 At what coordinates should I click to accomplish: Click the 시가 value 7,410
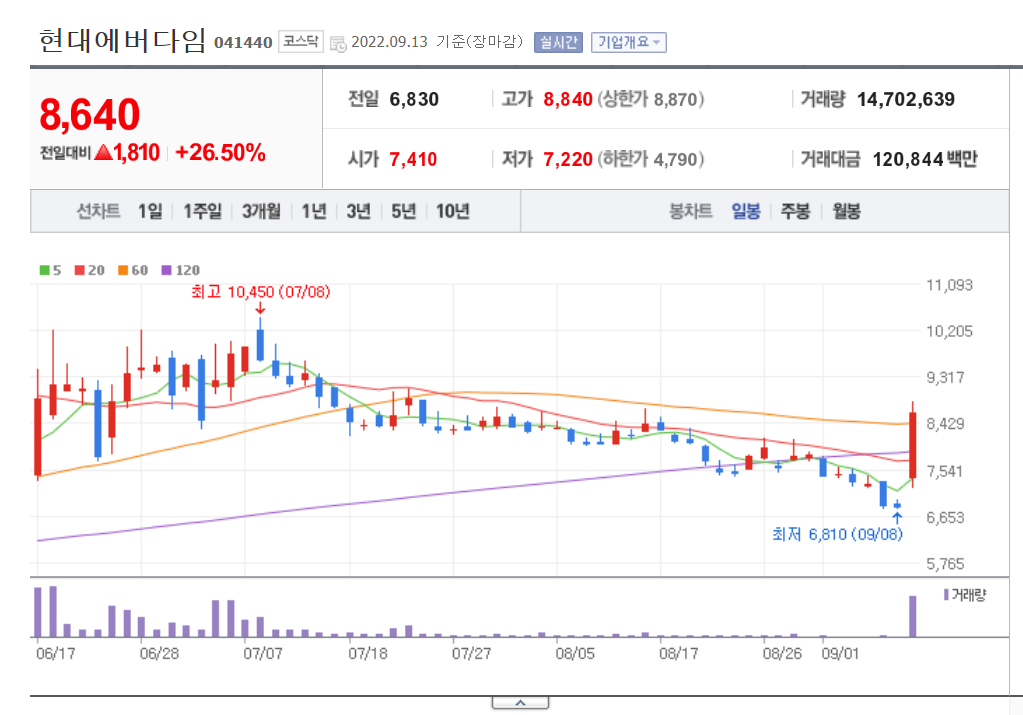413,159
